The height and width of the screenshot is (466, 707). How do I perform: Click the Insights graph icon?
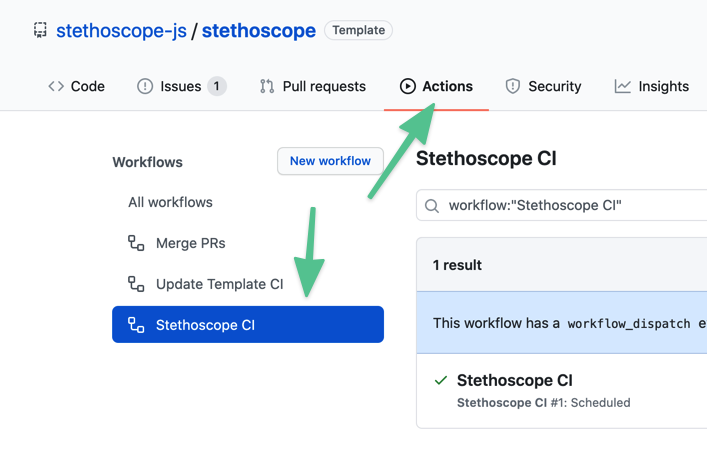[x=623, y=87]
